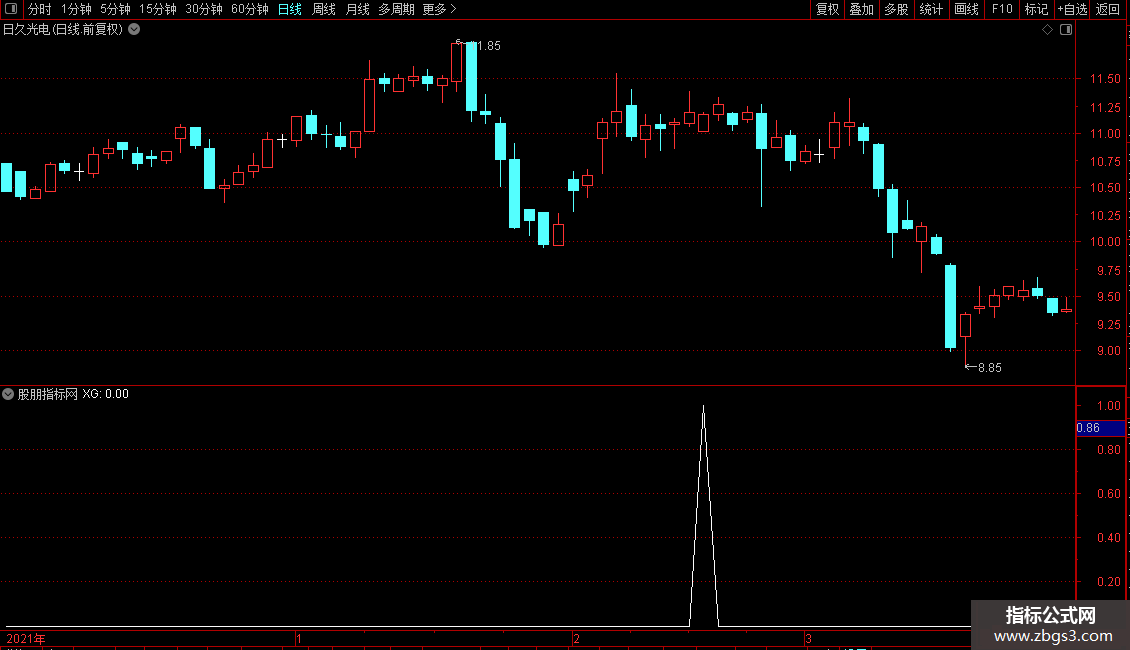Image resolution: width=1130 pixels, height=650 pixels.
Task: Switch to 5分钟 chart period
Action: tap(115, 9)
